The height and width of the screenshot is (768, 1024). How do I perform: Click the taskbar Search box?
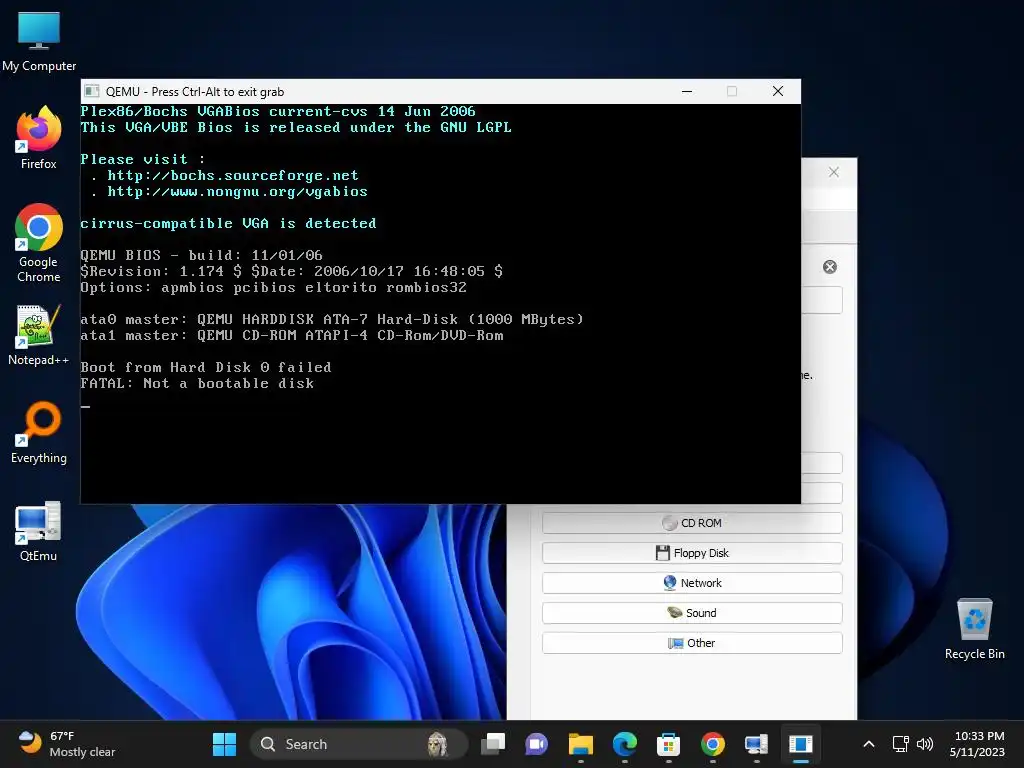coord(359,744)
